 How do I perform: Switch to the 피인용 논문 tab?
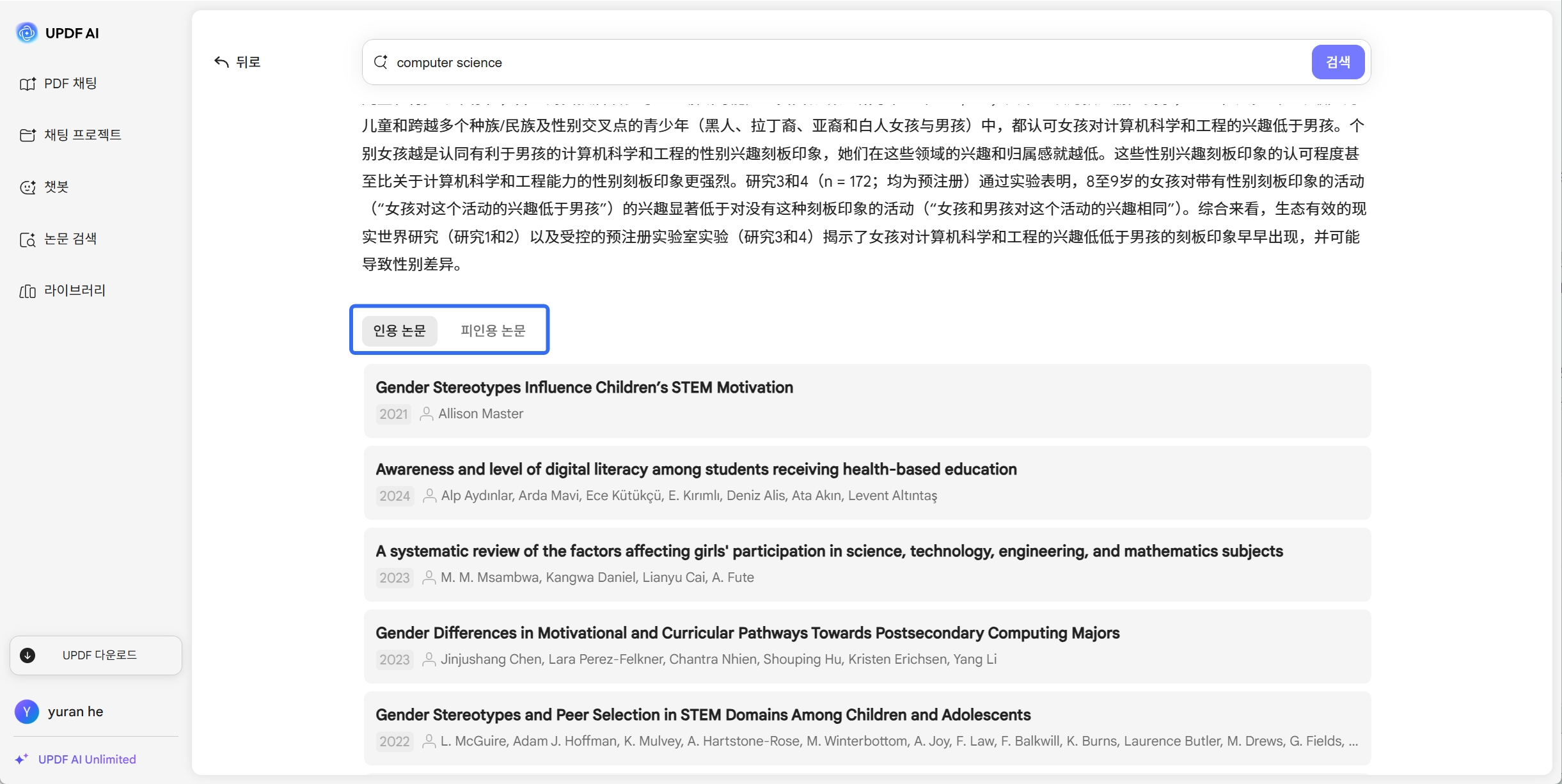point(493,331)
